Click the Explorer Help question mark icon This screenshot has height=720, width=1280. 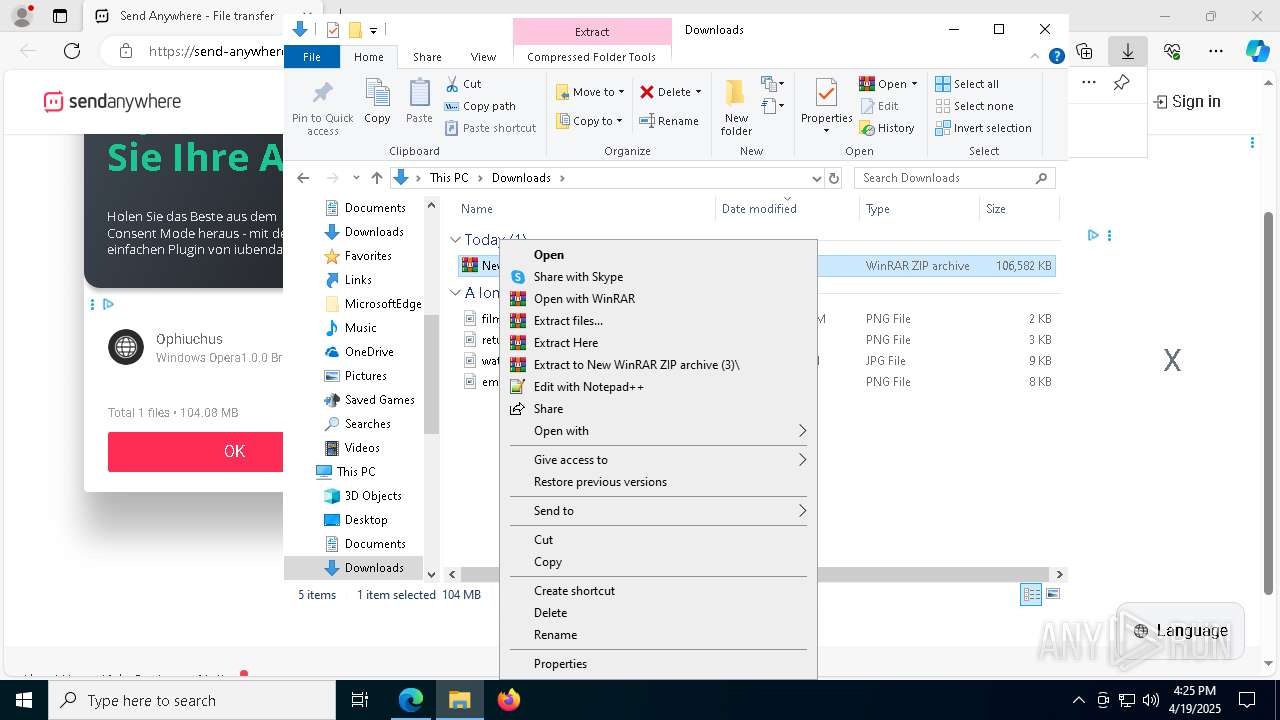tap(1056, 56)
